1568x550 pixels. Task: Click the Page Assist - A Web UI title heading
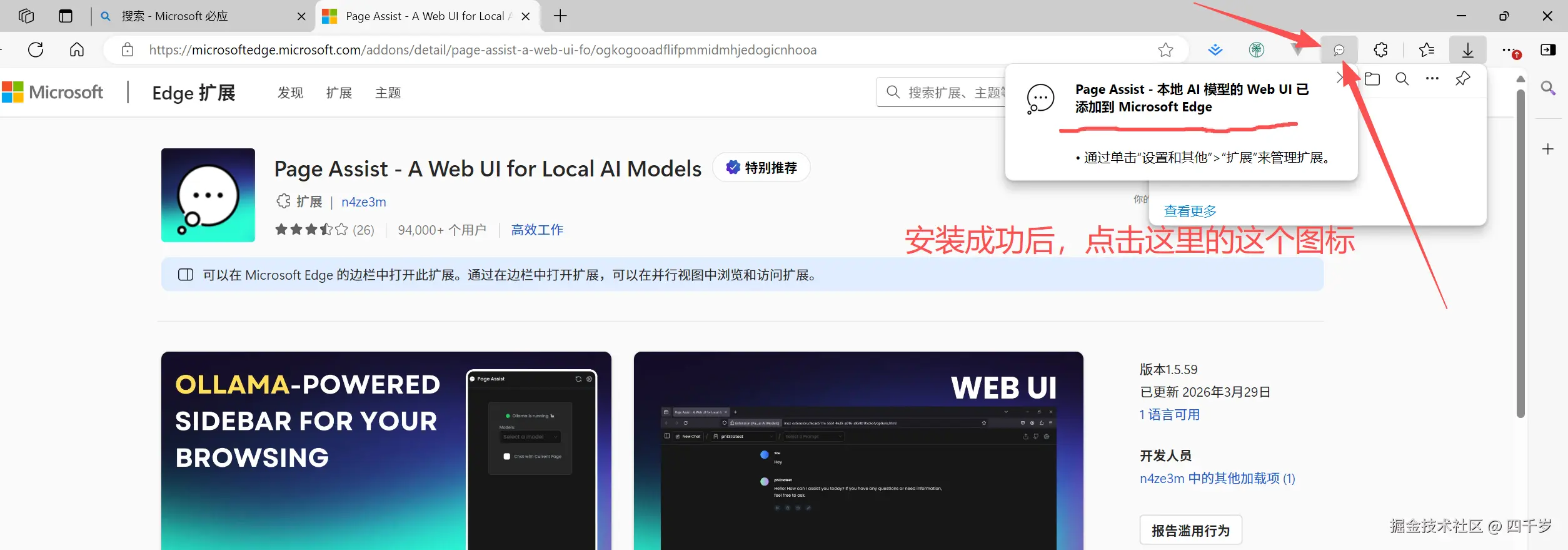[488, 169]
